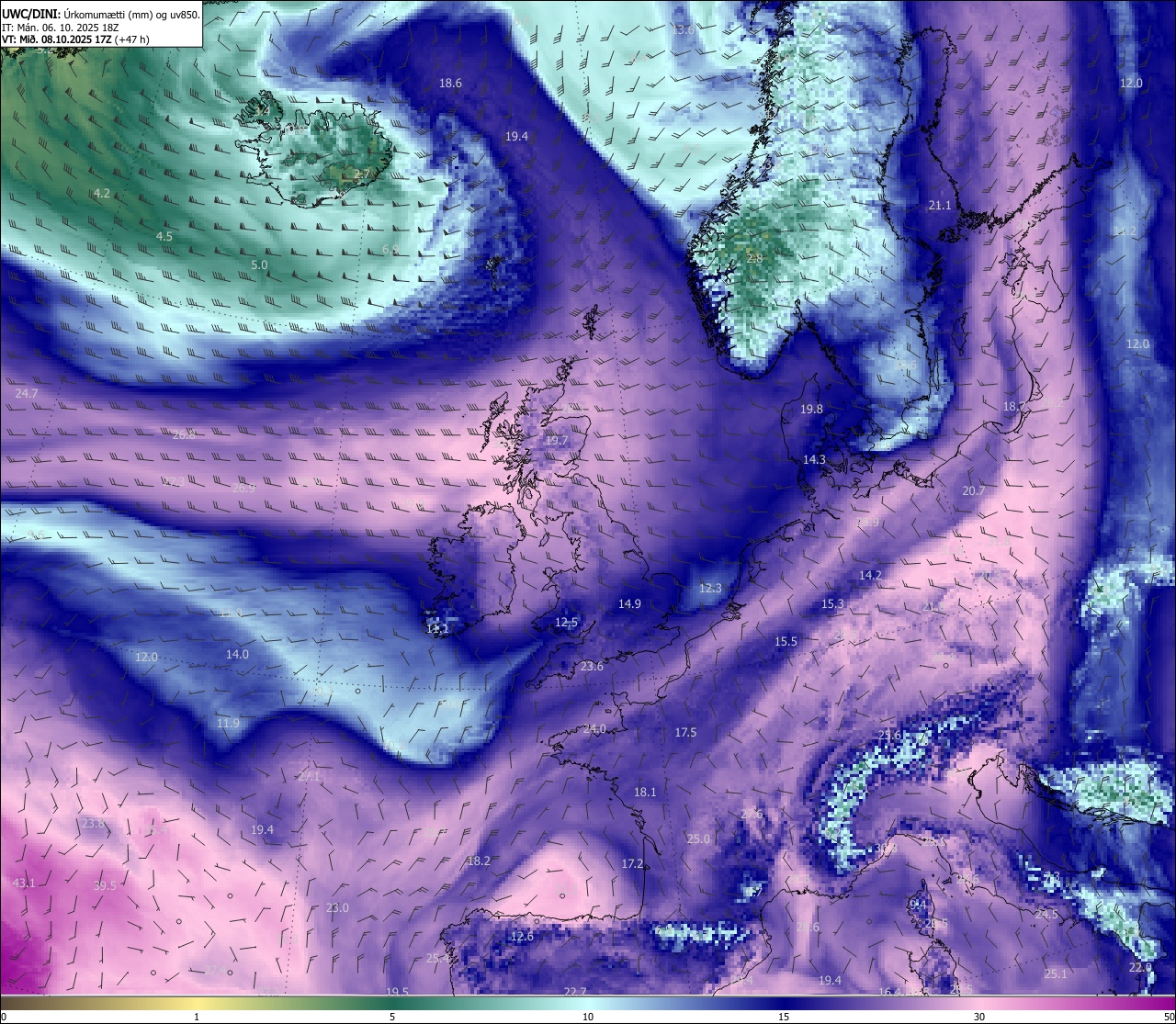
Task: Click the 25.1 value label
Action: [x=1056, y=974]
